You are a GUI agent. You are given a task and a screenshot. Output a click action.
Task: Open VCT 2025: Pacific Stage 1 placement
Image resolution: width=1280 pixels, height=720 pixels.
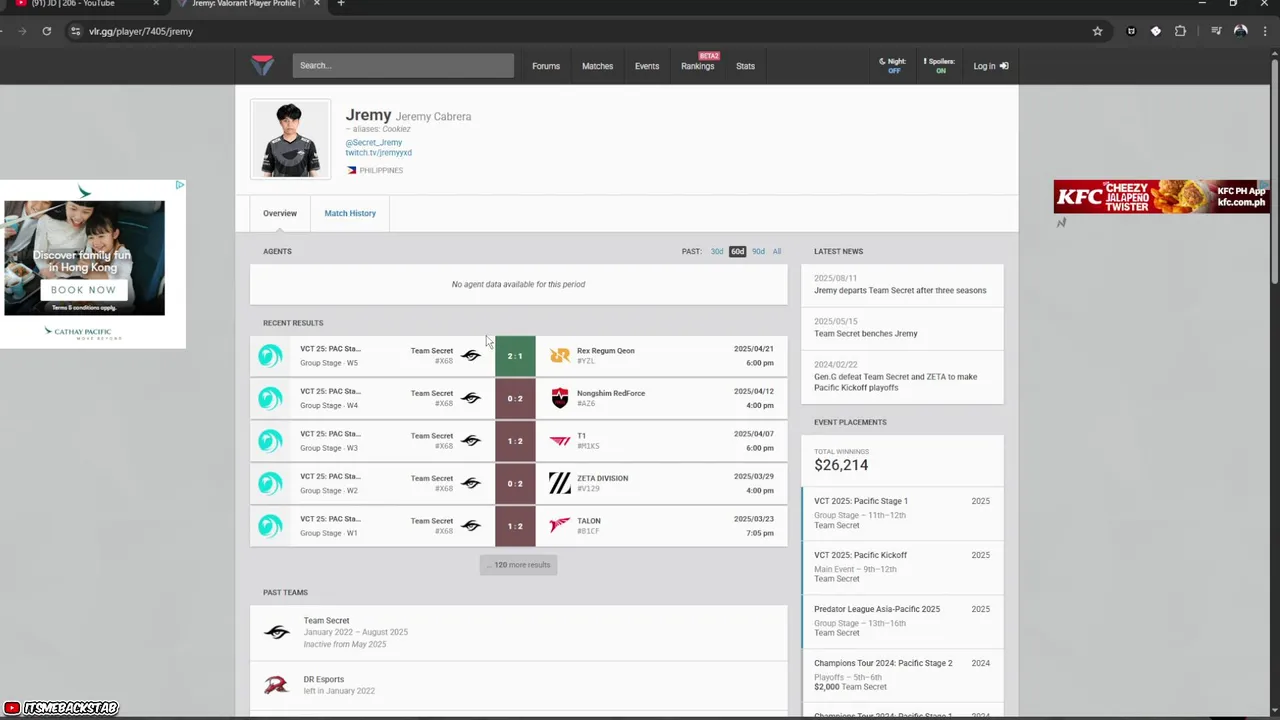902,513
